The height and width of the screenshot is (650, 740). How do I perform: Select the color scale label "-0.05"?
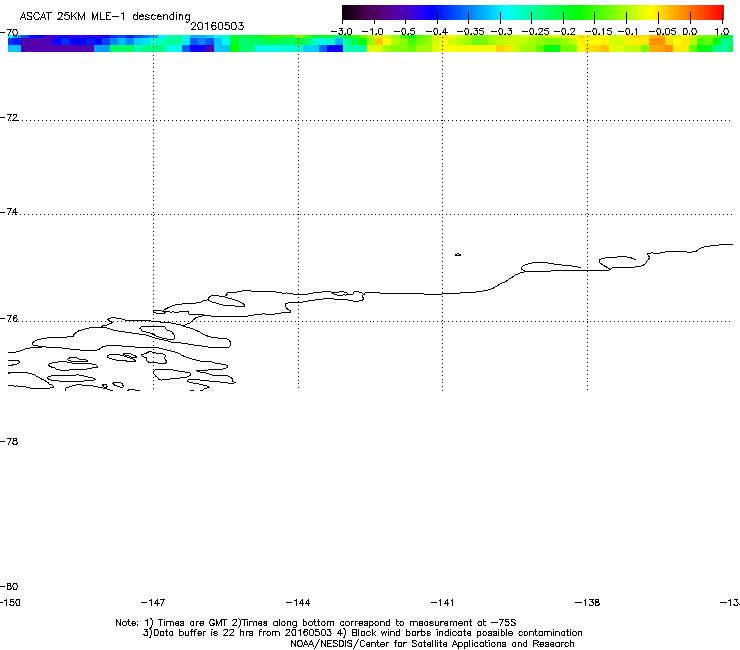click(x=663, y=32)
